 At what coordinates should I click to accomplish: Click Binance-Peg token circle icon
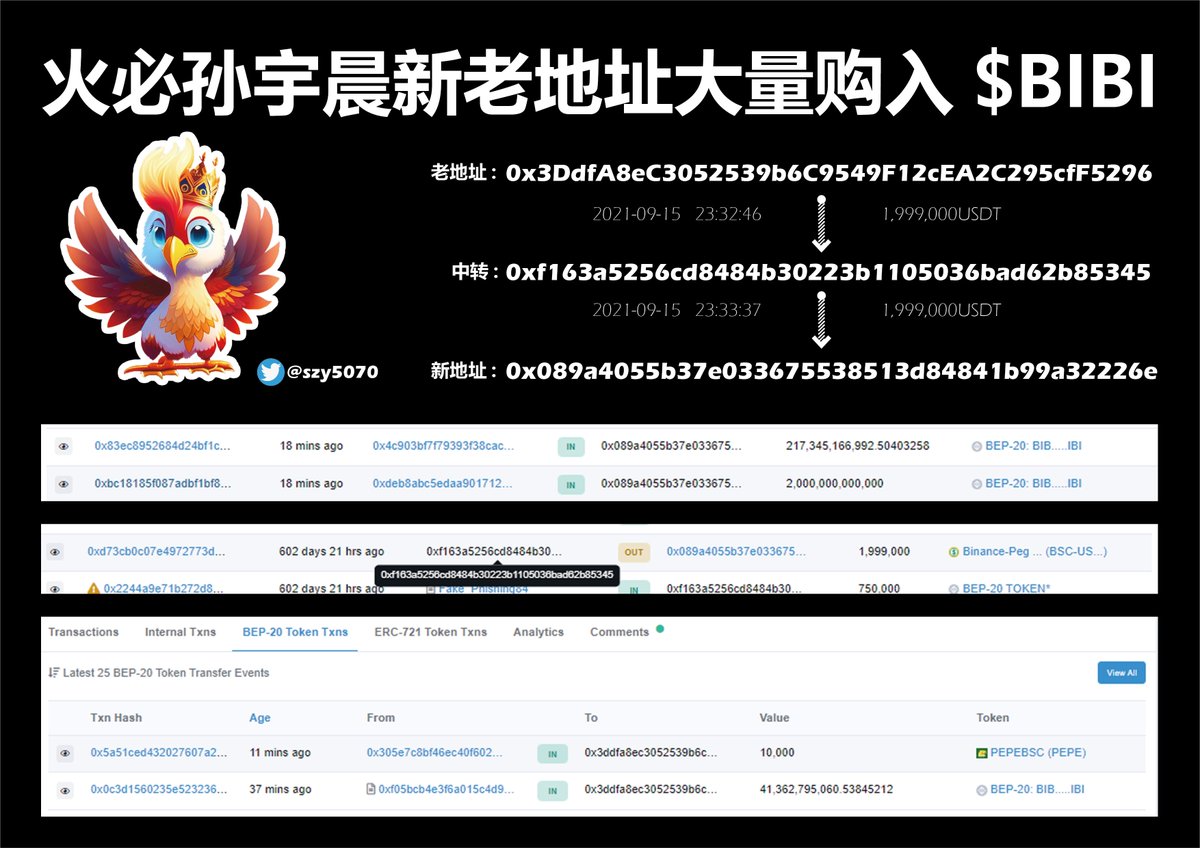pyautogui.click(x=954, y=552)
